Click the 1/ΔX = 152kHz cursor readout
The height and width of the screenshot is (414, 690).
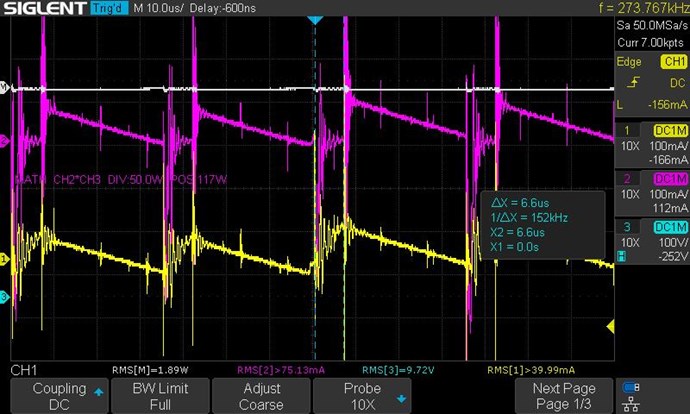pos(529,218)
